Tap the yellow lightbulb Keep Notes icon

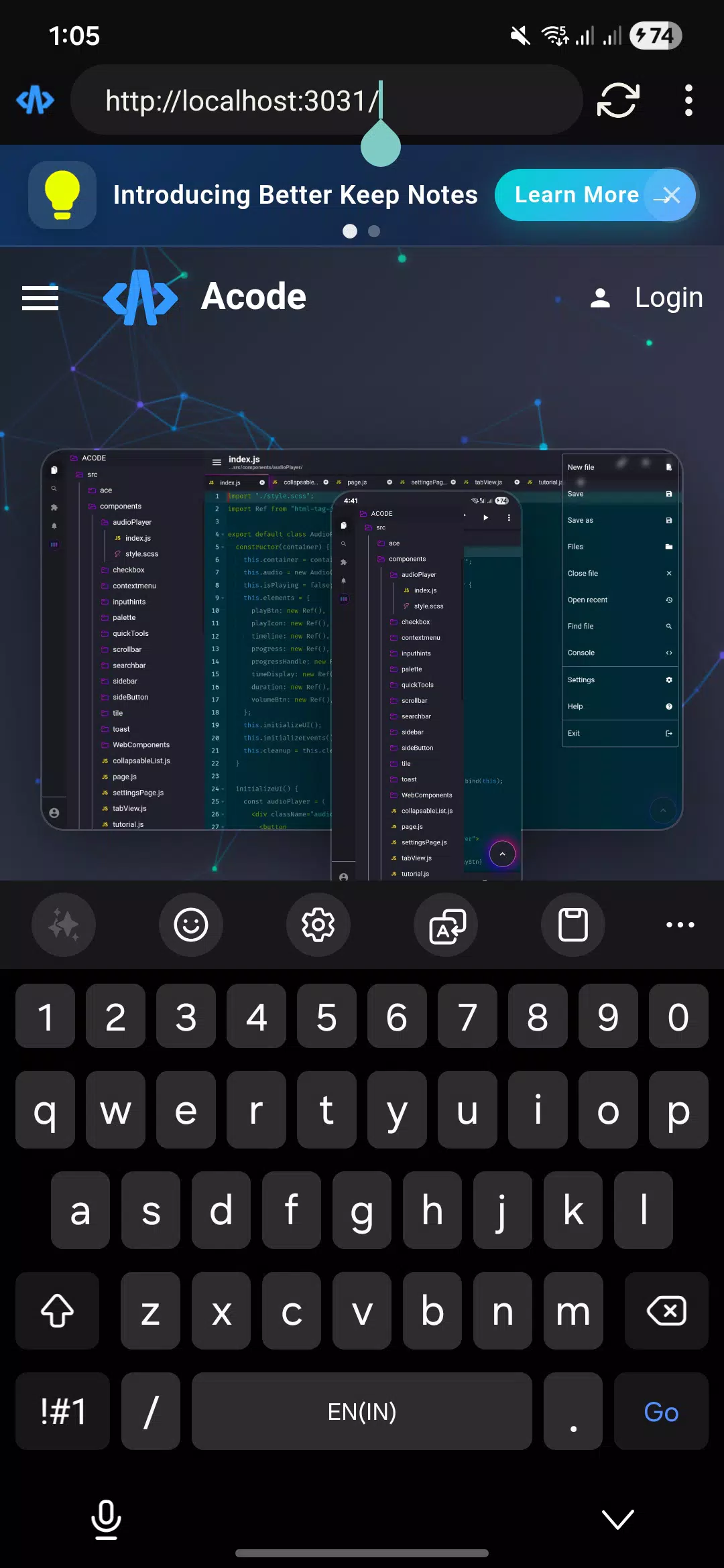(x=62, y=195)
